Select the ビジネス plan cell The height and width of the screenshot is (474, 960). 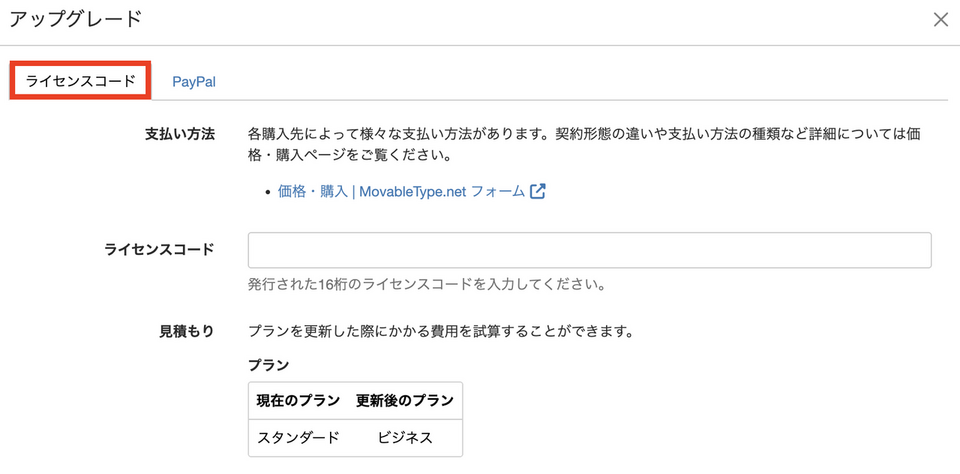[404, 438]
